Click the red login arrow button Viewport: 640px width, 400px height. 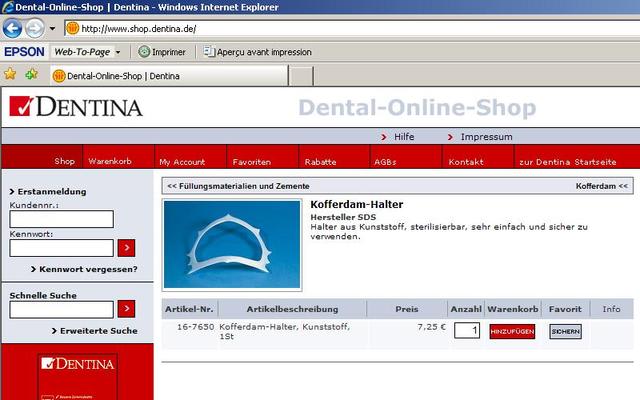(x=127, y=248)
